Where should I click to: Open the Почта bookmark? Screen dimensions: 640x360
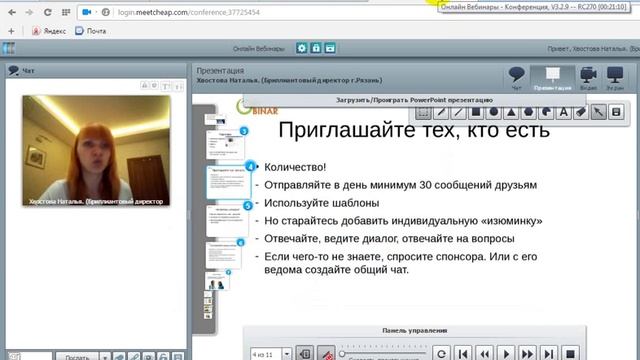point(91,31)
